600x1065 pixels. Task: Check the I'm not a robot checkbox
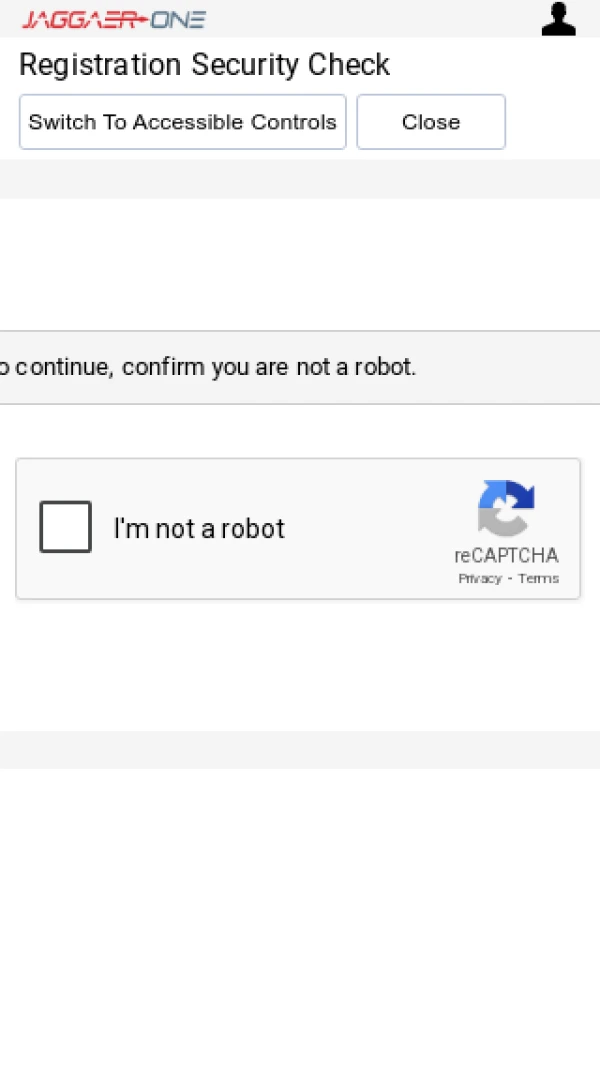click(65, 527)
